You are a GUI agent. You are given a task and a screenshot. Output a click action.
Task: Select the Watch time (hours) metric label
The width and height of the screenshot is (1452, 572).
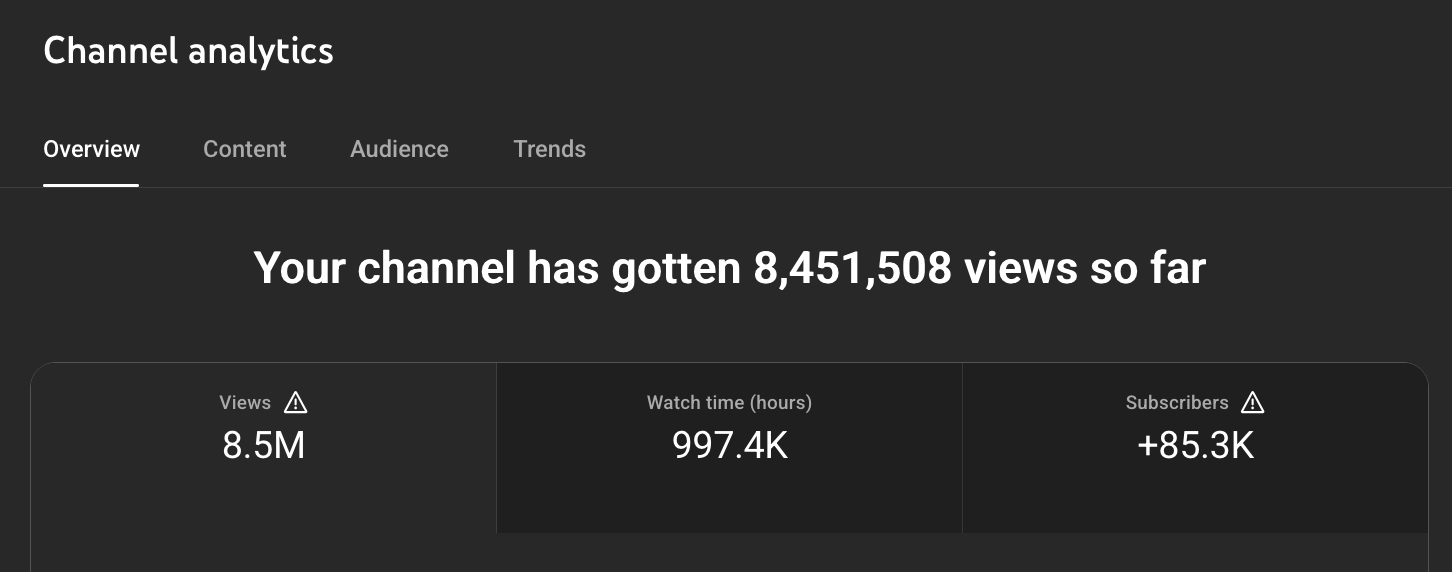[x=729, y=403]
